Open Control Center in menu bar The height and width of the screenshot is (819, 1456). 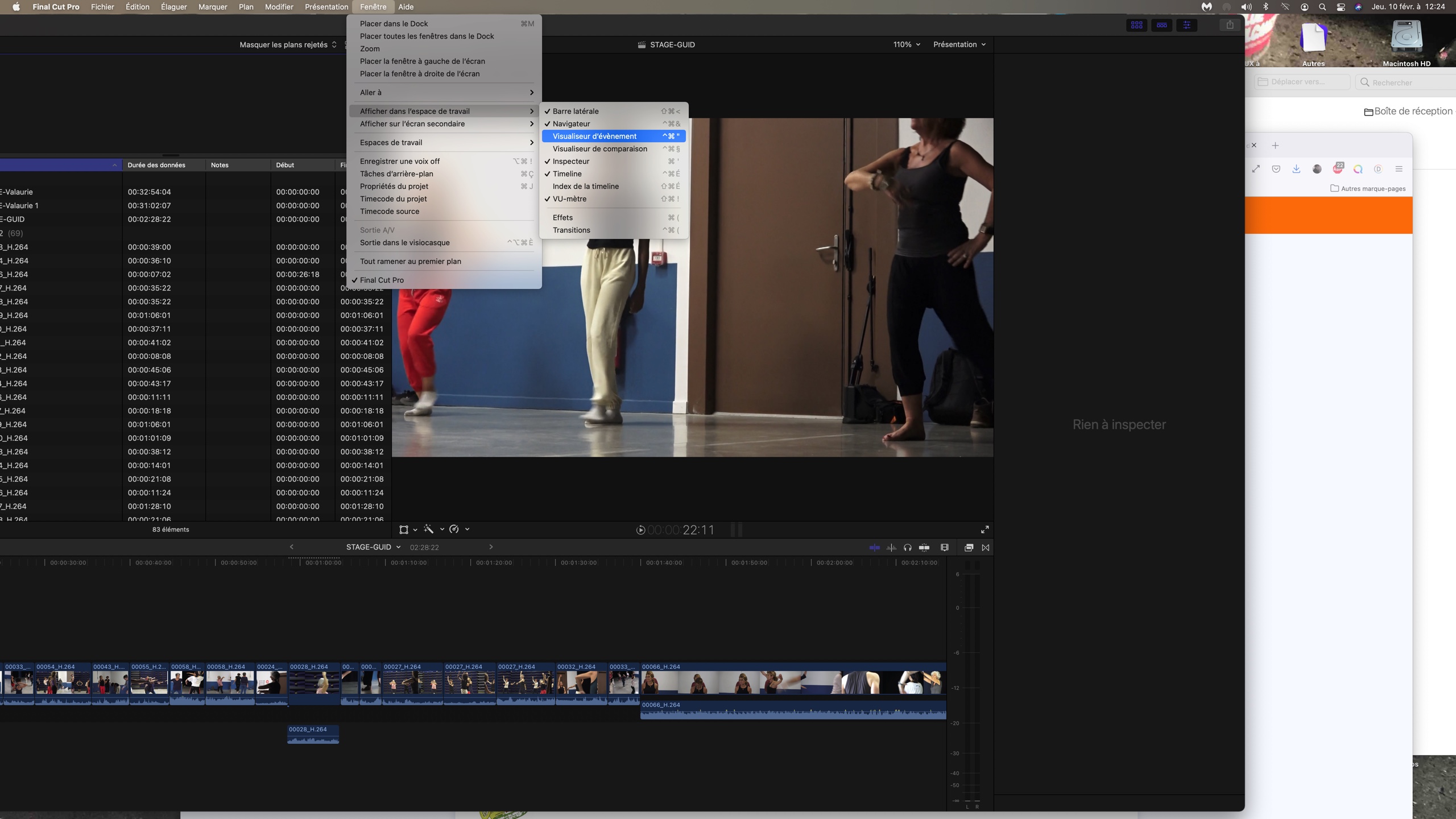[1341, 7]
